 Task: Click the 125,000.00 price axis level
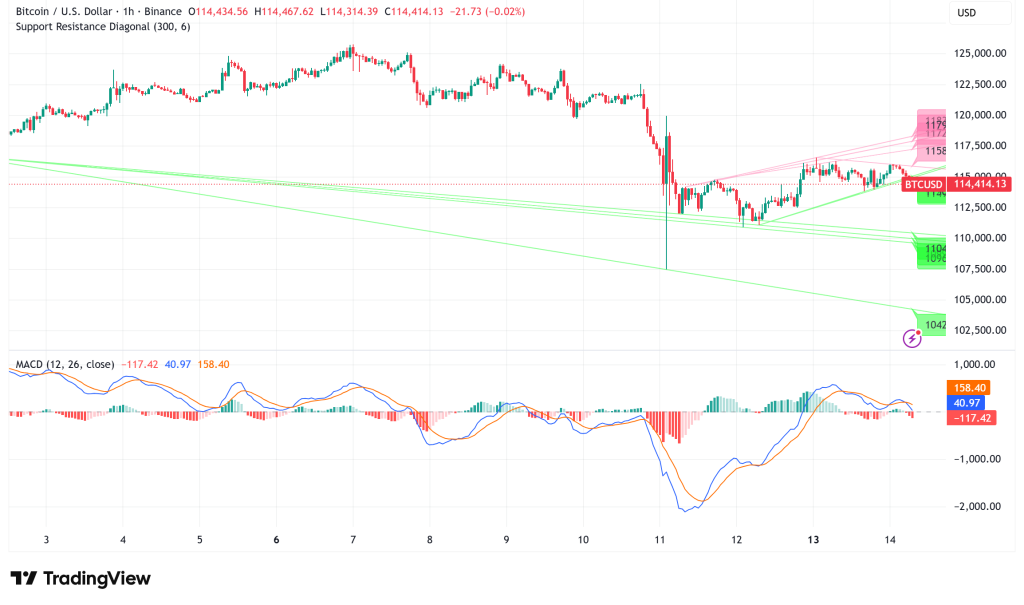point(980,53)
